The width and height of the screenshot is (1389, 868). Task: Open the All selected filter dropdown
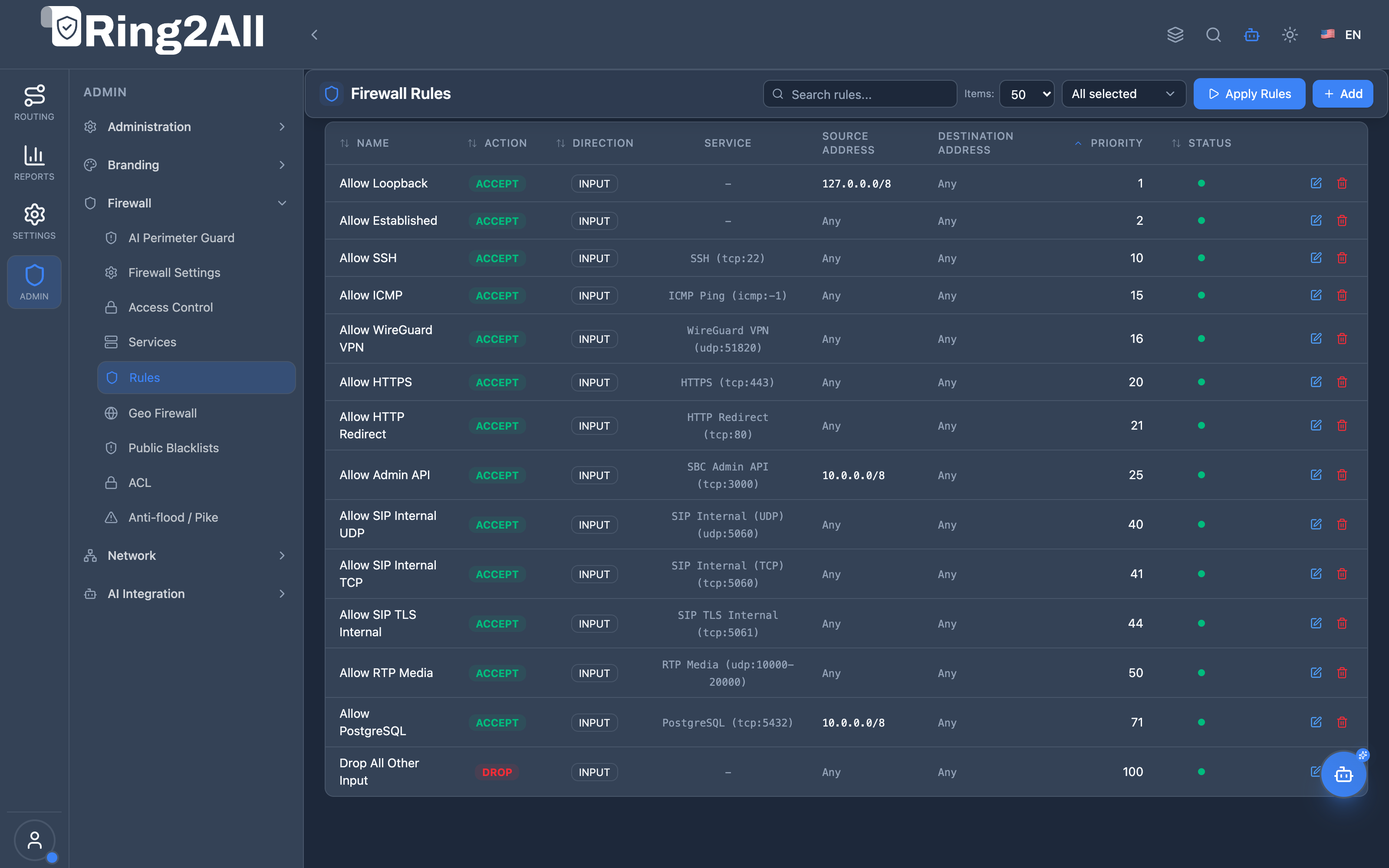point(1123,94)
